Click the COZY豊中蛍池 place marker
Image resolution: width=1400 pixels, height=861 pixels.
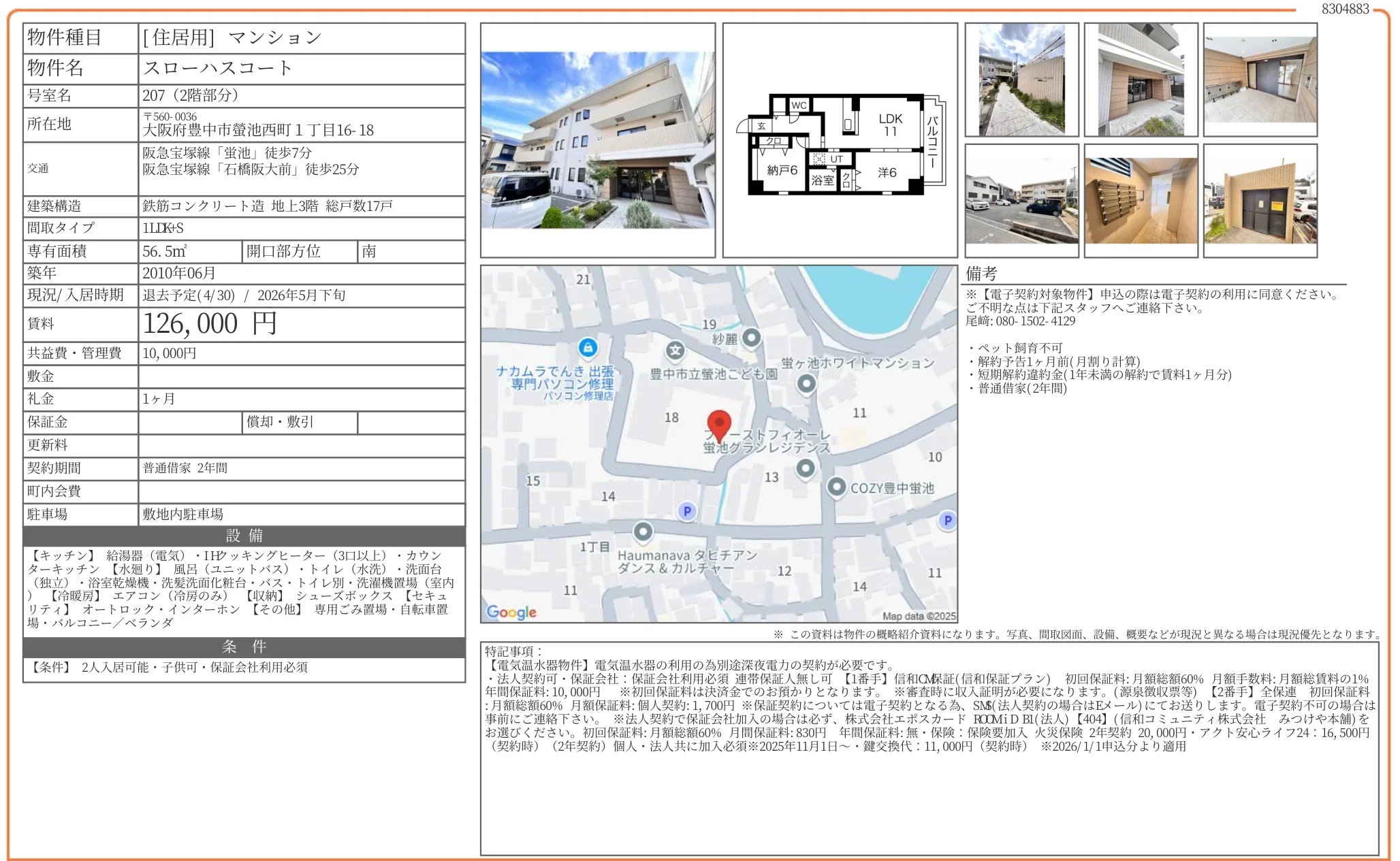(x=836, y=487)
